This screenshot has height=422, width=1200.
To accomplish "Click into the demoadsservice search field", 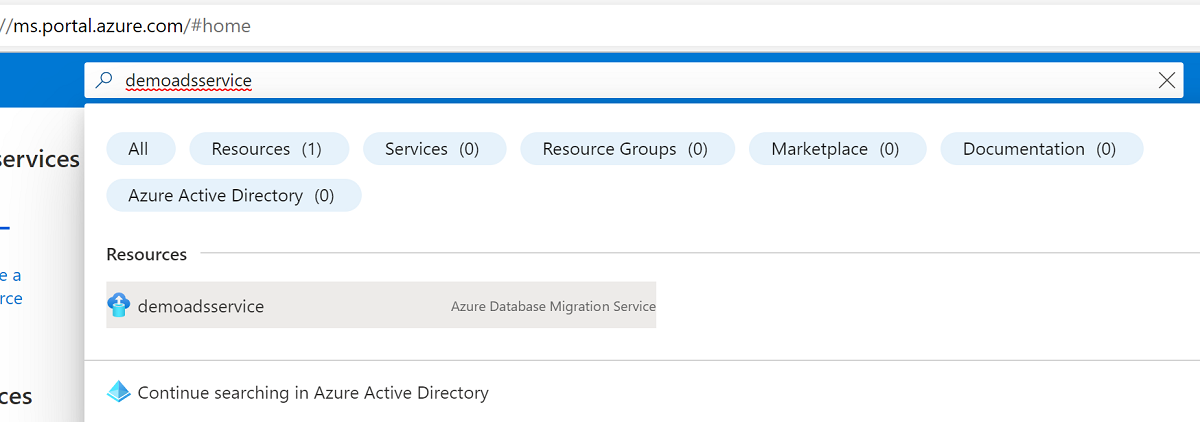I will tap(634, 81).
